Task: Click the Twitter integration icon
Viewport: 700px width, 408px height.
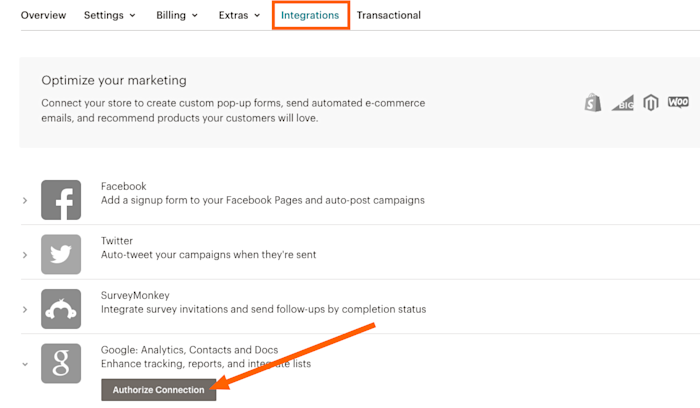Action: coord(61,254)
